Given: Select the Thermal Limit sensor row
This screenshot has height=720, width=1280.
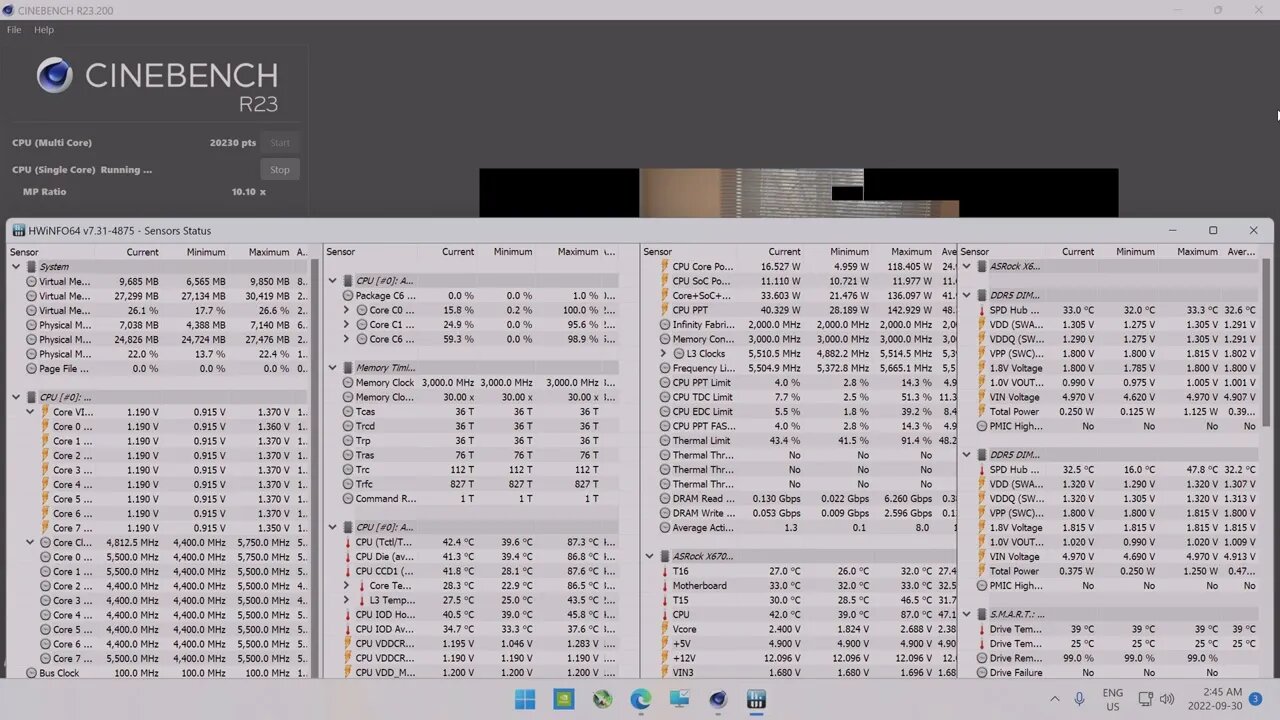Looking at the screenshot, I should coord(798,441).
